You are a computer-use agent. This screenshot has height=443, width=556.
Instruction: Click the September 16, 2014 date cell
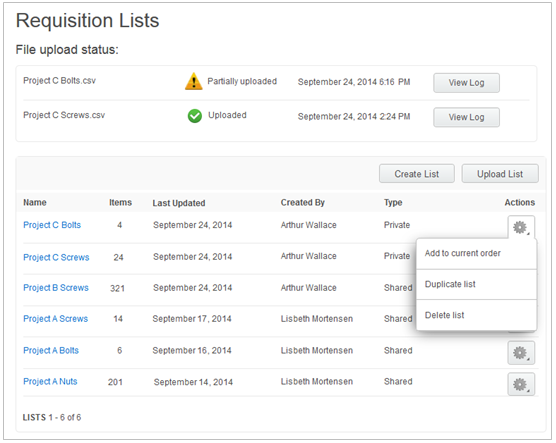coord(192,350)
